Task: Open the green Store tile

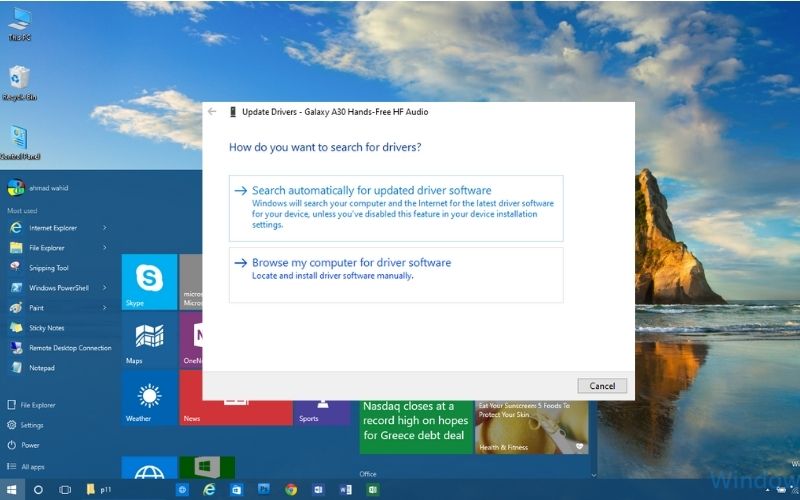Action: click(207, 468)
